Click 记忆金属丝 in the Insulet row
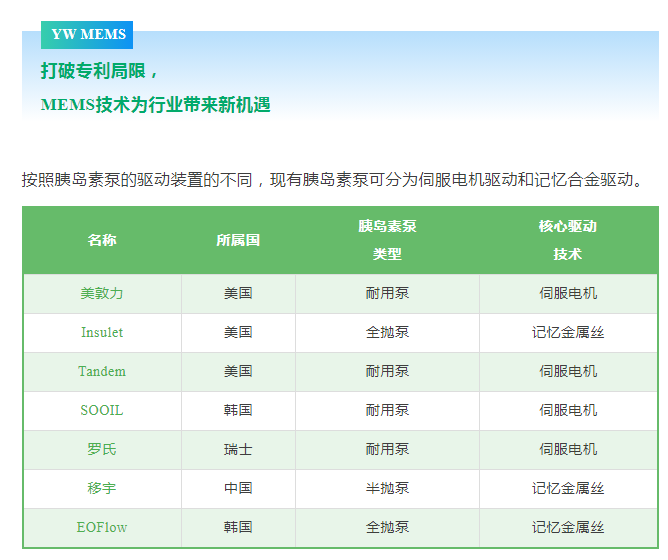Screen dimensions: 668x560 click(x=568, y=332)
